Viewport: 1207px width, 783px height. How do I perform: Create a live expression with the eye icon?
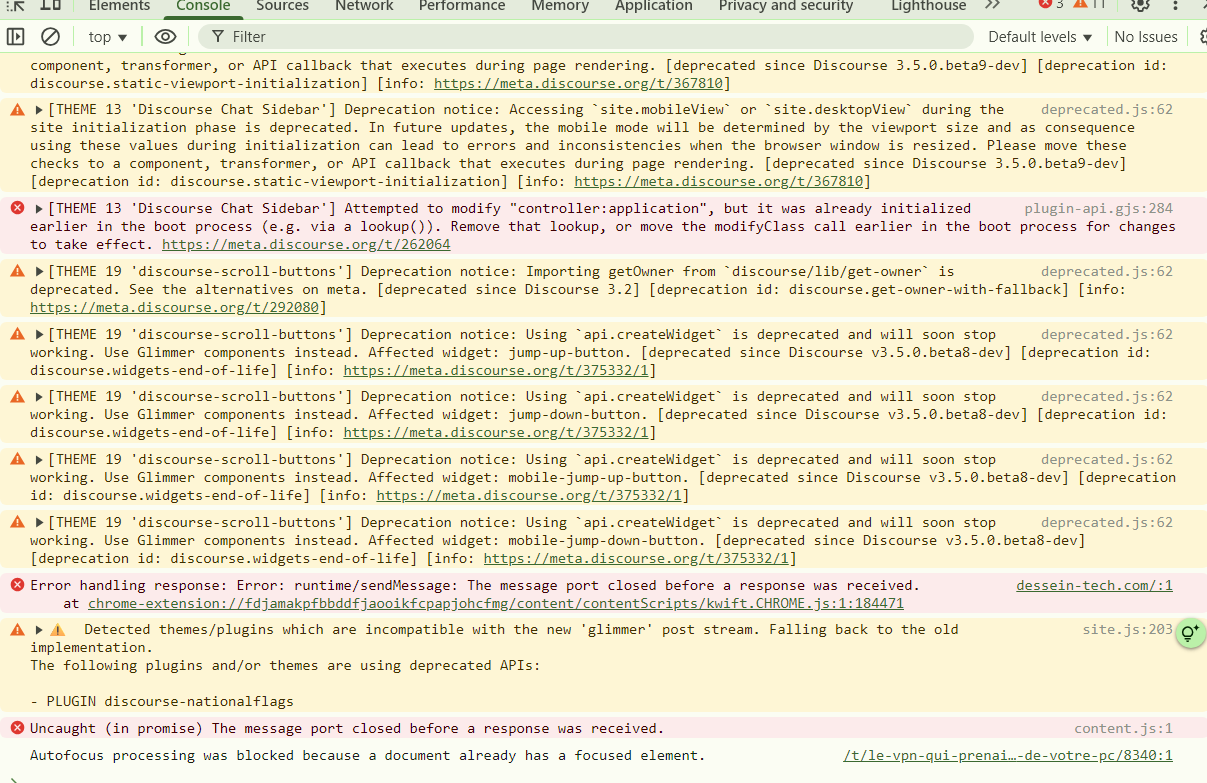click(165, 37)
